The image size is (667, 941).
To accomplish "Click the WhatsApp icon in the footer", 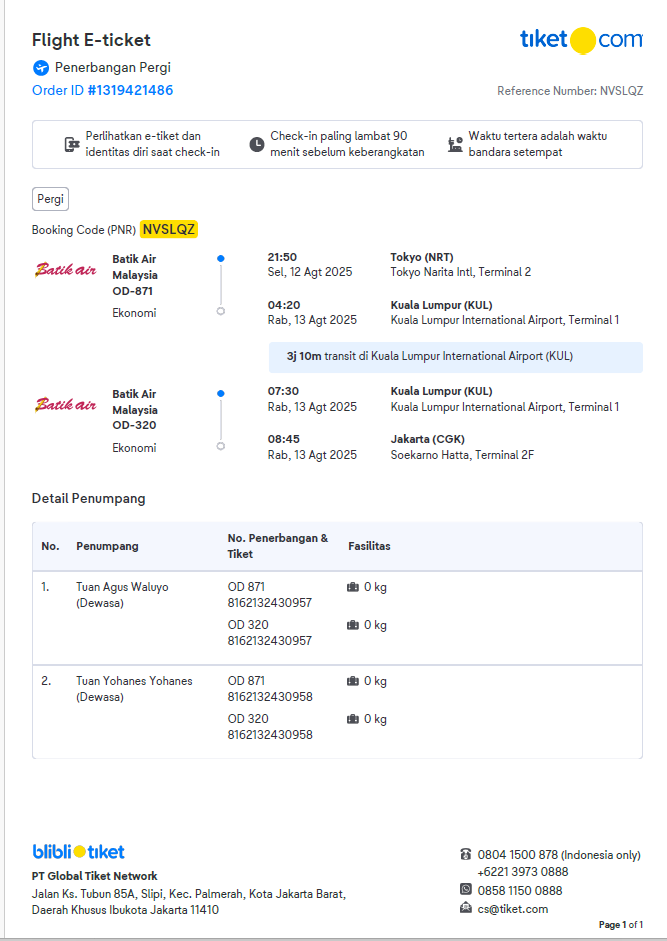I will 465,889.
